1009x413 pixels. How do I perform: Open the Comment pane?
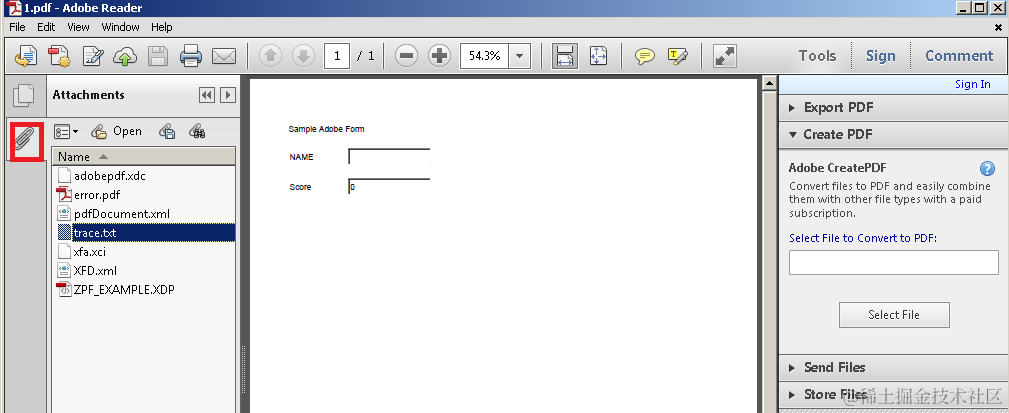(x=959, y=56)
